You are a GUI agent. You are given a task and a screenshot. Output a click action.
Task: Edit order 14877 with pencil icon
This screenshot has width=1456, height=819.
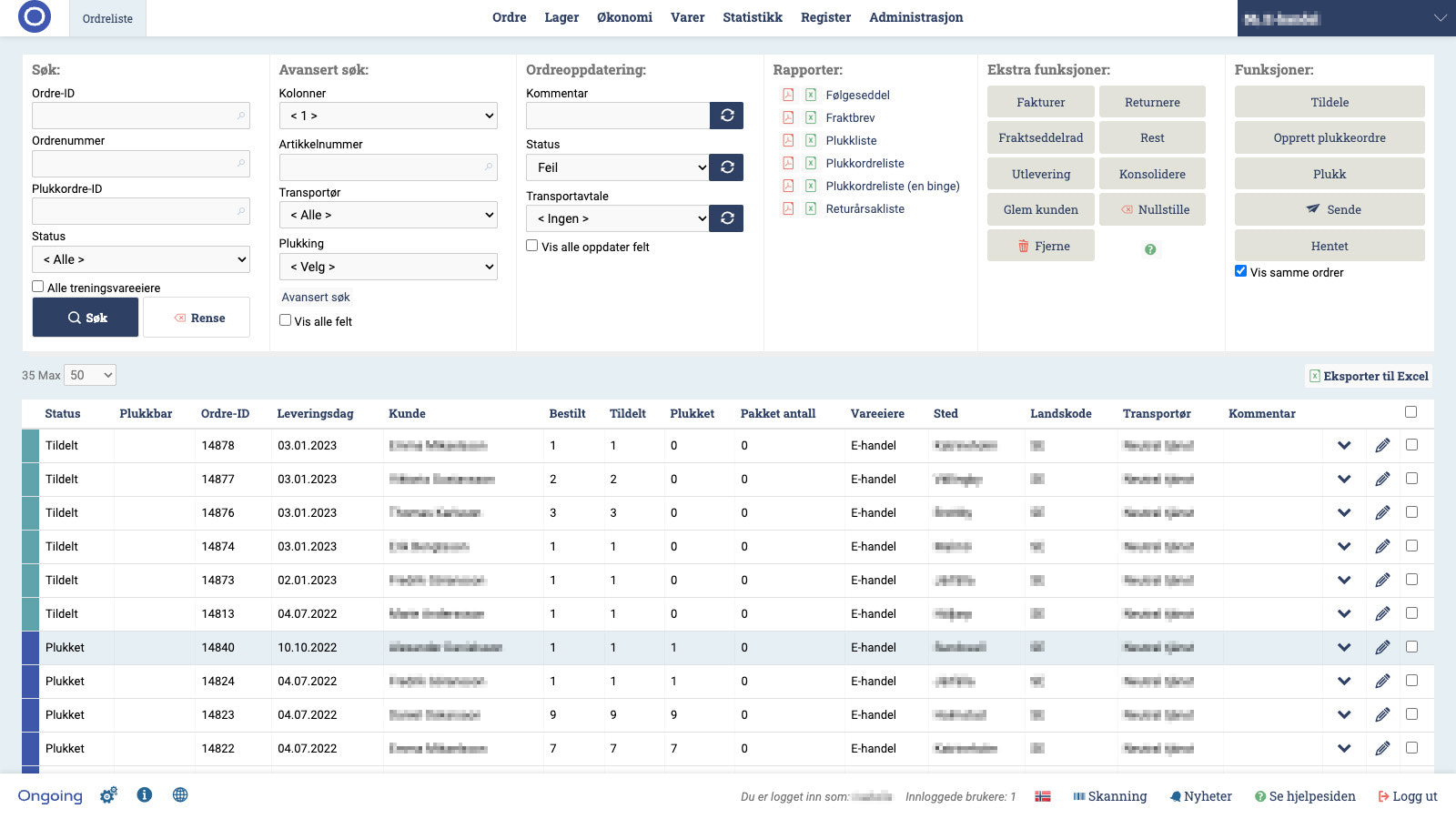tap(1382, 479)
